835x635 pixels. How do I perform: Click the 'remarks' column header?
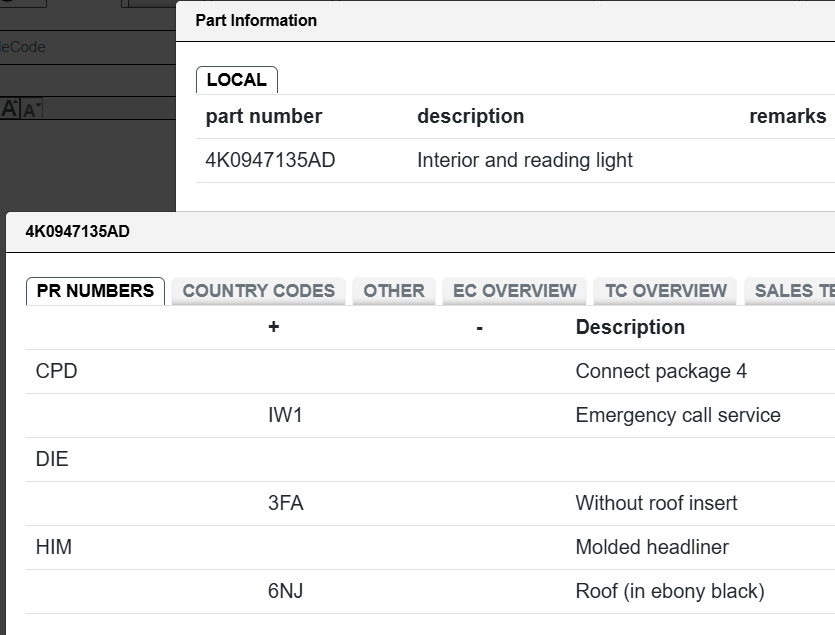[x=788, y=116]
